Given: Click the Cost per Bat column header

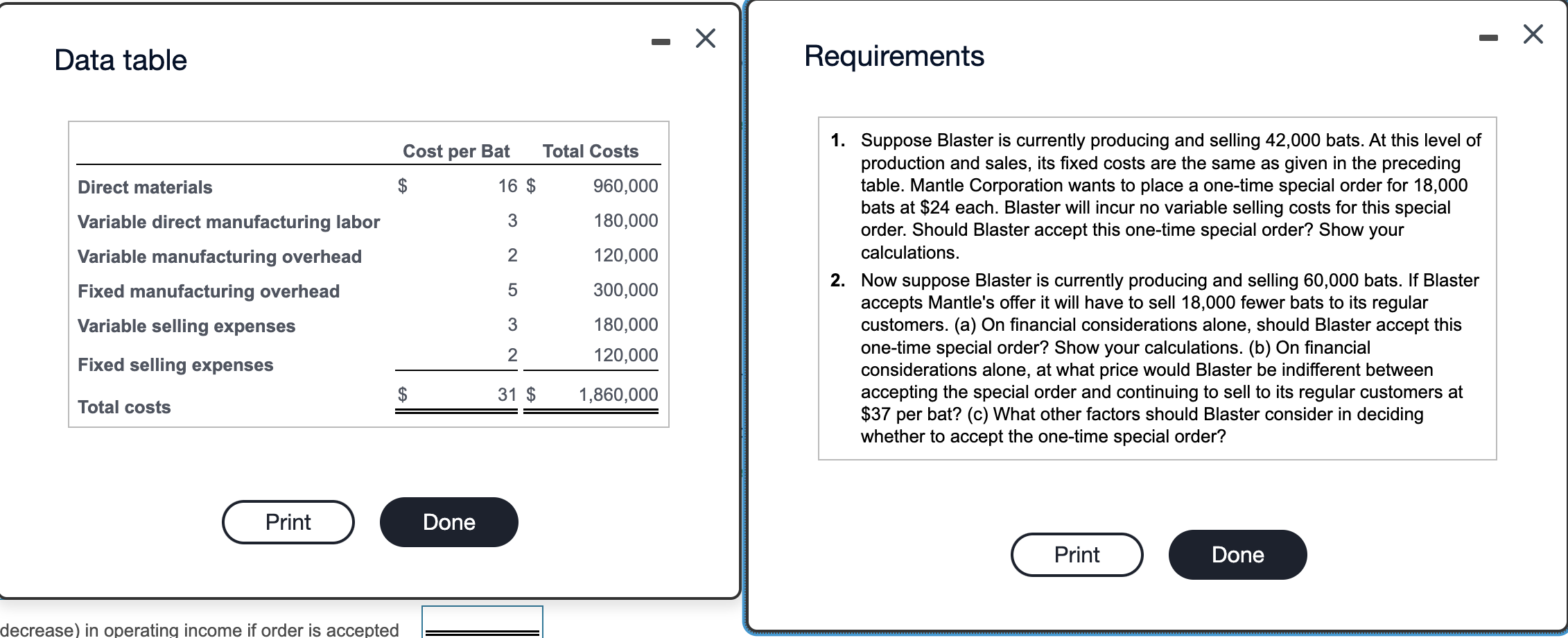Looking at the screenshot, I should click(x=456, y=150).
